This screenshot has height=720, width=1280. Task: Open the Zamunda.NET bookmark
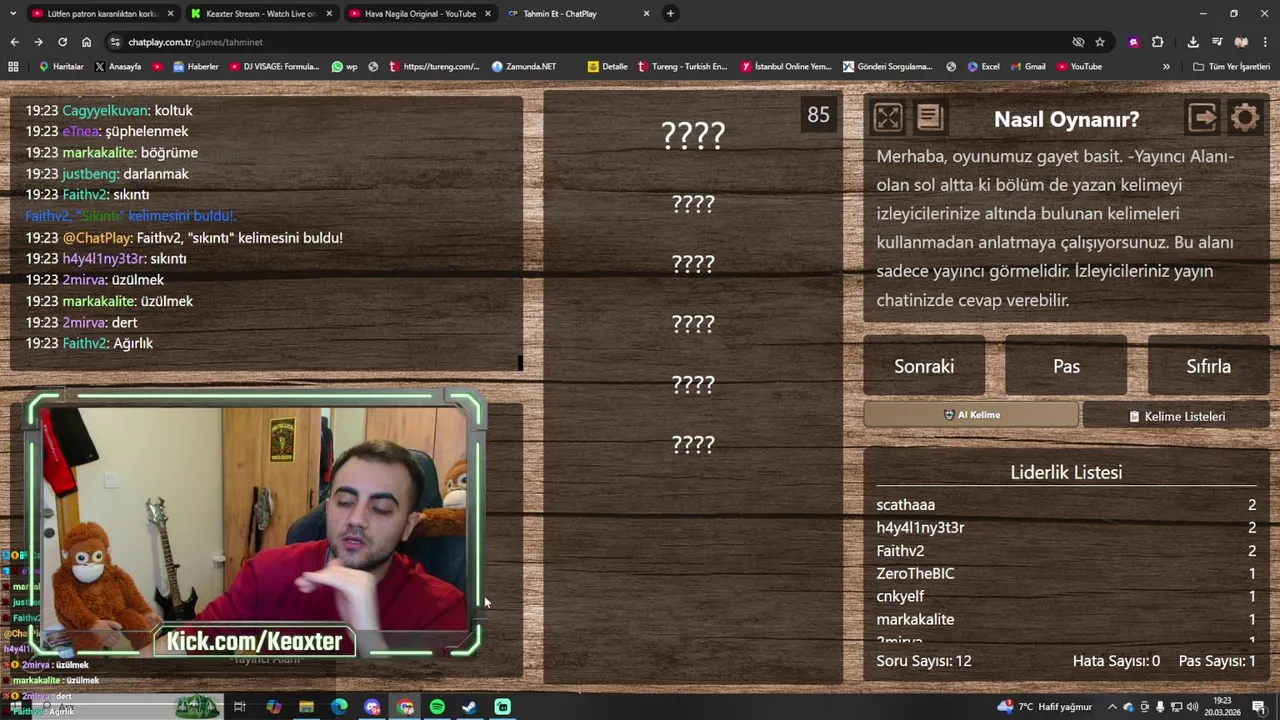[x=524, y=67]
